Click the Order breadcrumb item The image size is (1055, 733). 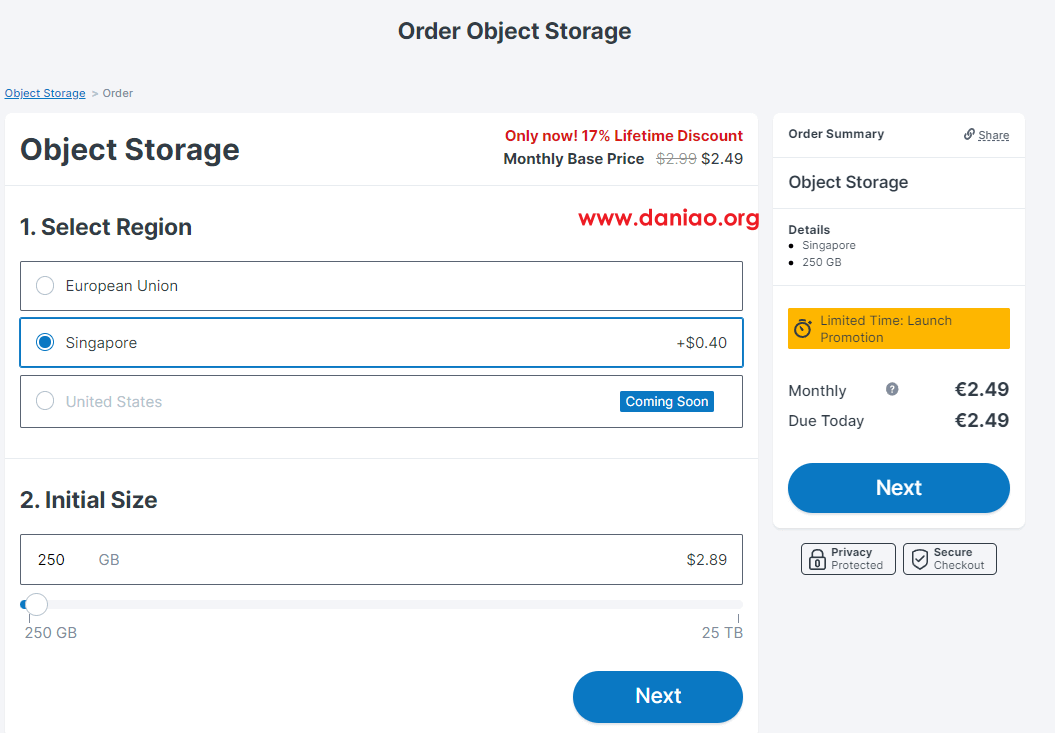tap(118, 93)
